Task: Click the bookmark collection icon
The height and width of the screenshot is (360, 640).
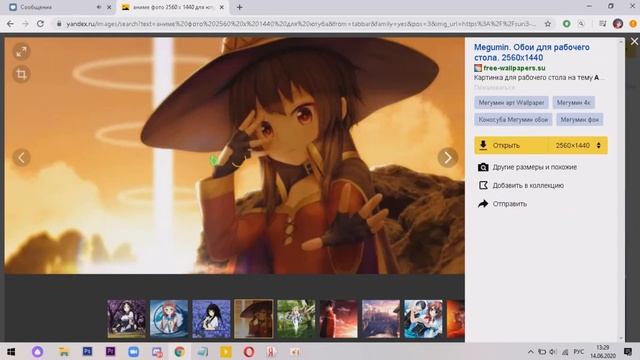Action: (x=483, y=185)
